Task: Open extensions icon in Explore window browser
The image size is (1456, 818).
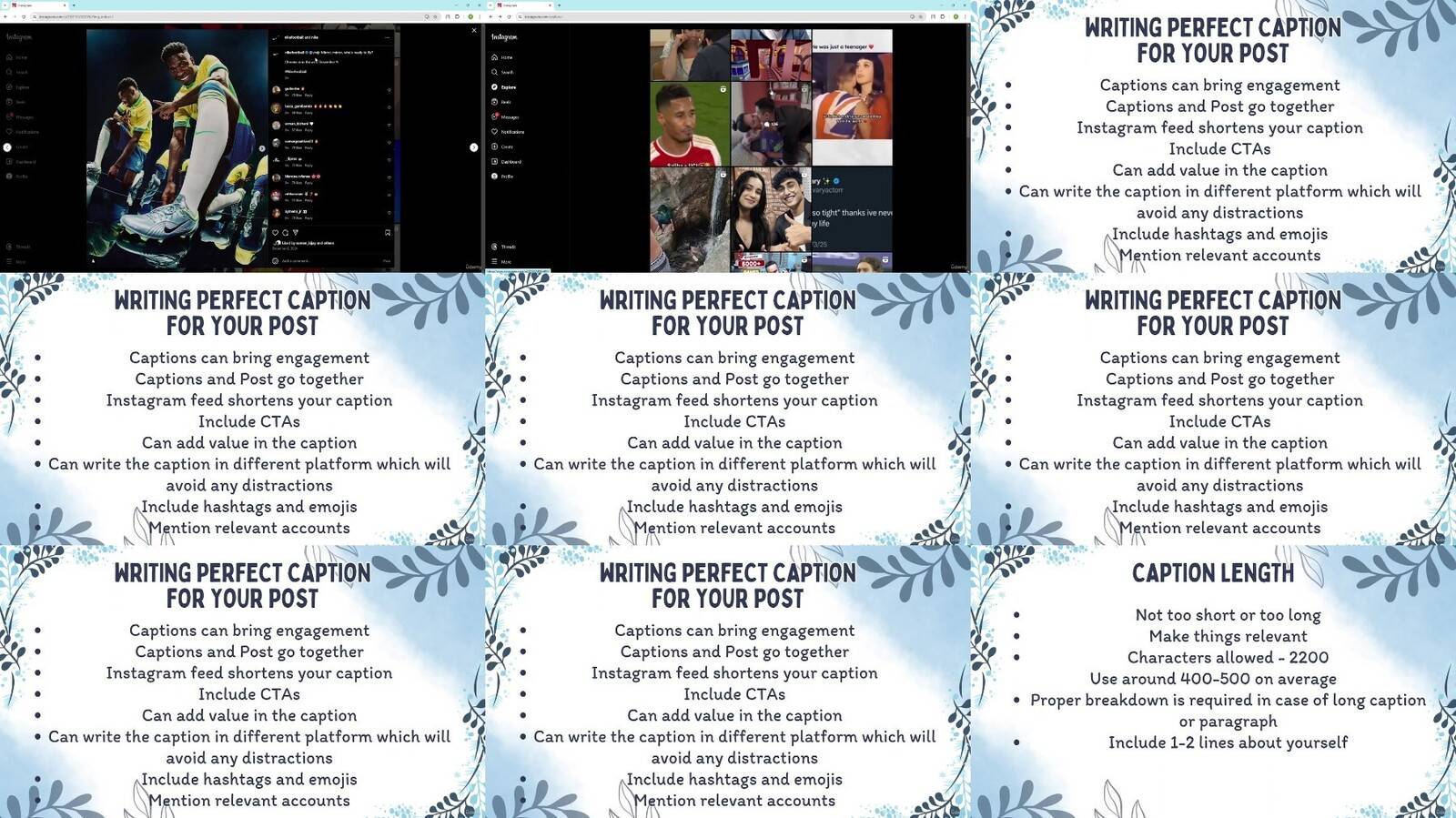Action: pyautogui.click(x=942, y=16)
